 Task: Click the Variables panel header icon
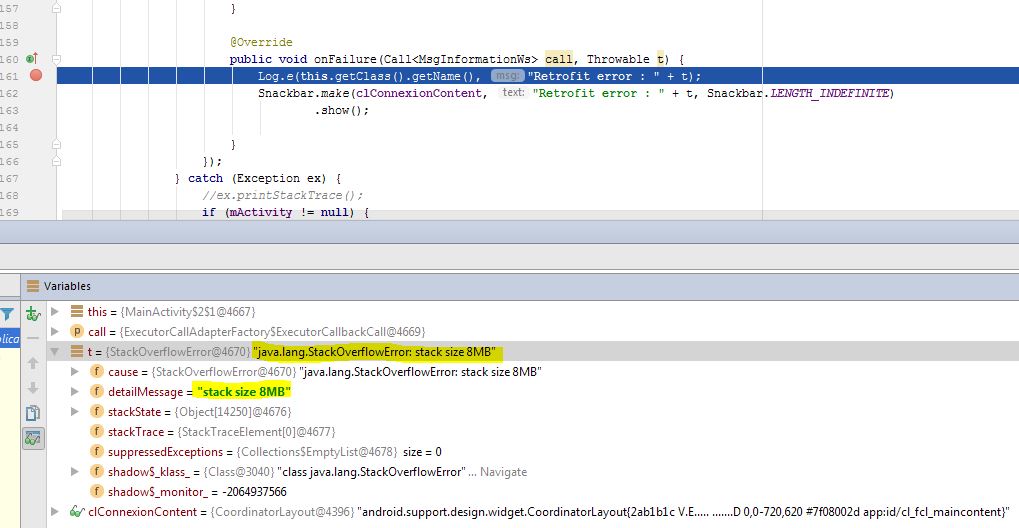pos(33,286)
